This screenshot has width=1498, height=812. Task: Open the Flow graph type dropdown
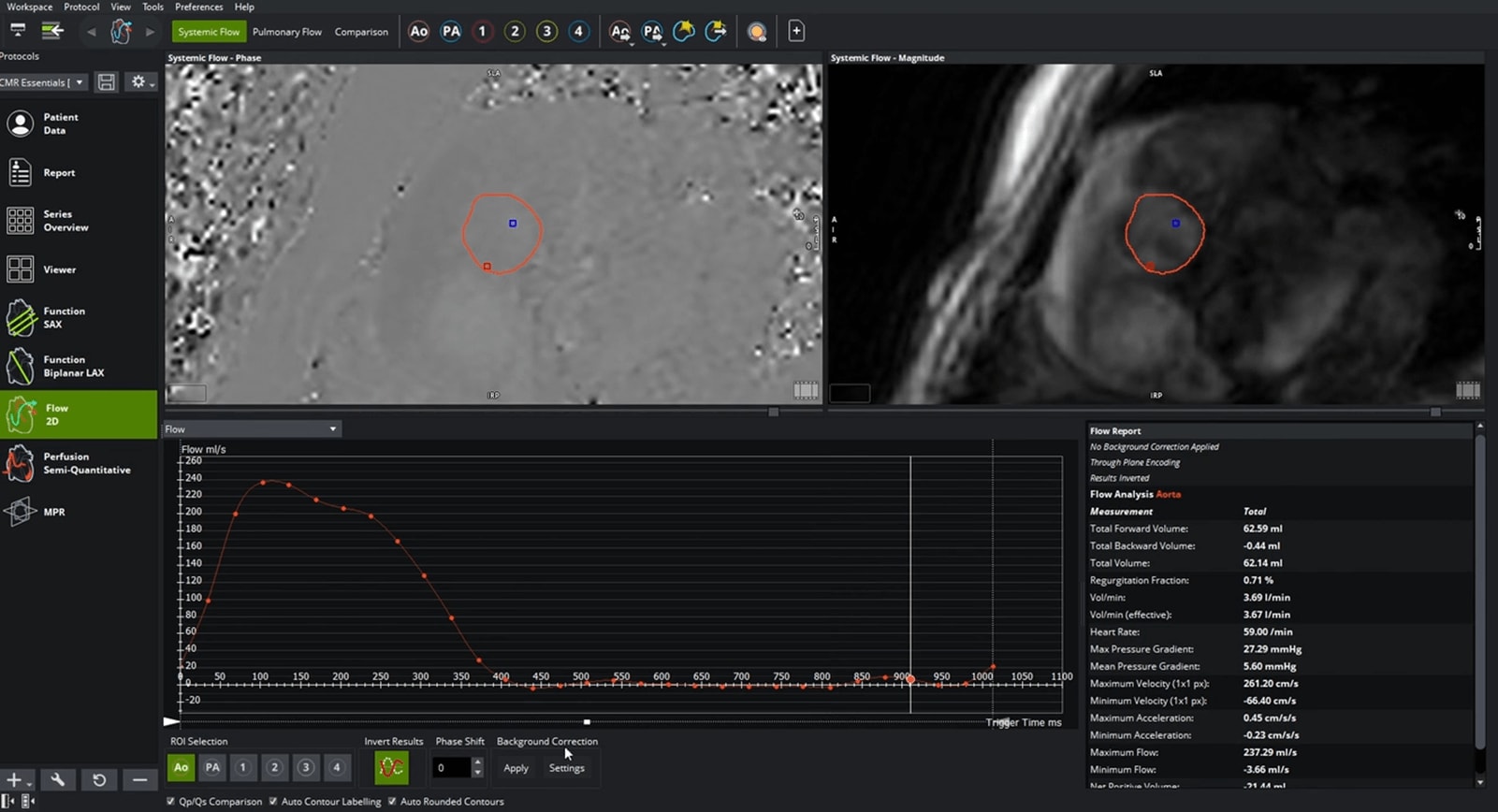pos(251,429)
